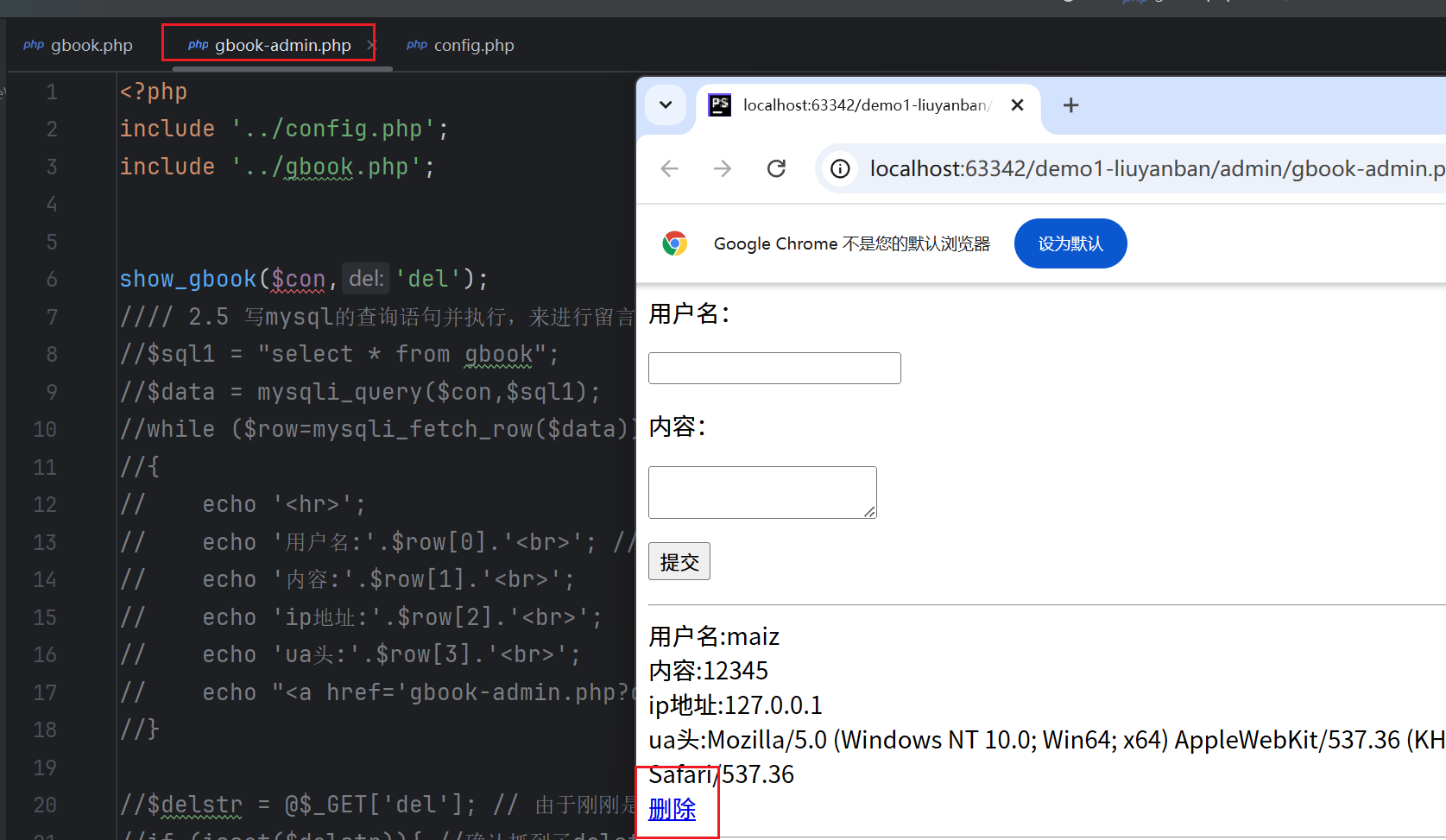The width and height of the screenshot is (1446, 840).
Task: Submit the form with 提交 button
Action: tap(679, 561)
